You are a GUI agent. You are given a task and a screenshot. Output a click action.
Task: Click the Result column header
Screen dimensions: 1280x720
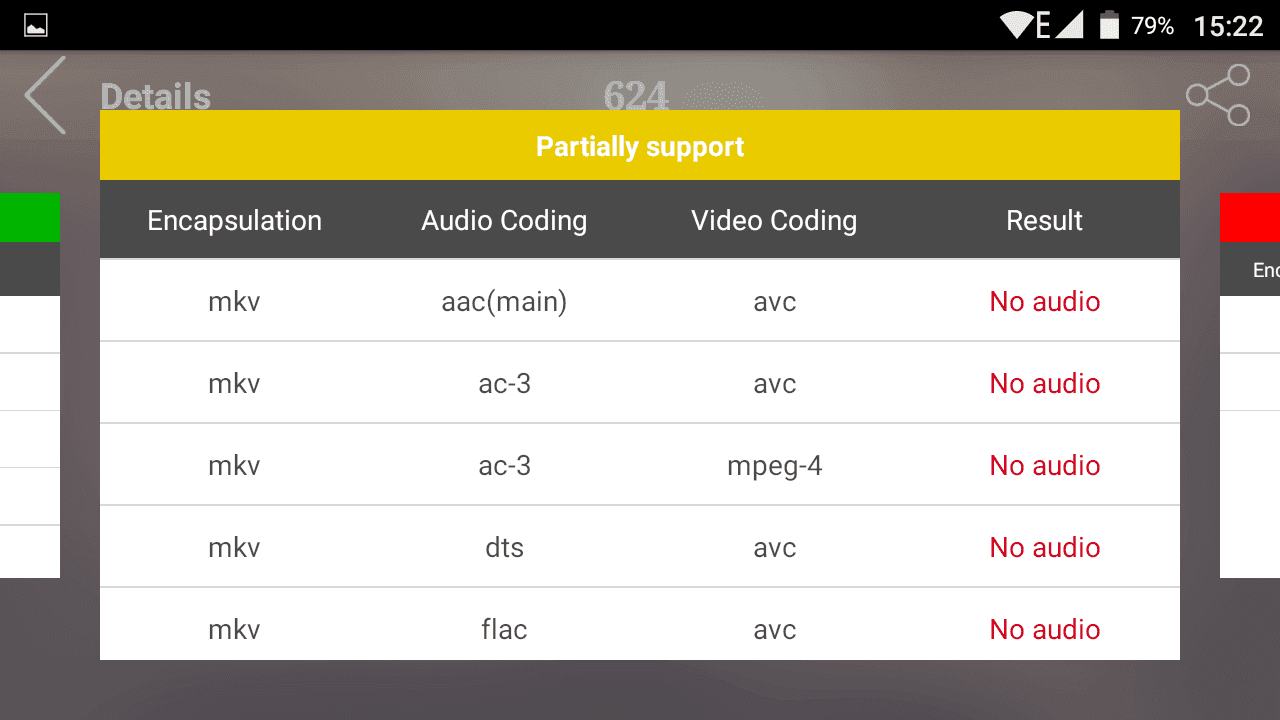(1045, 221)
